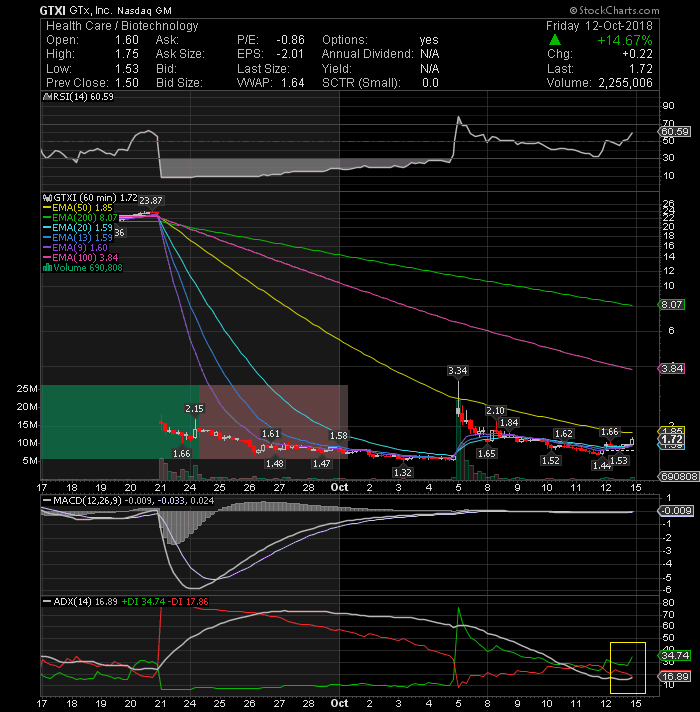Click the 1.84 price label

click(509, 423)
